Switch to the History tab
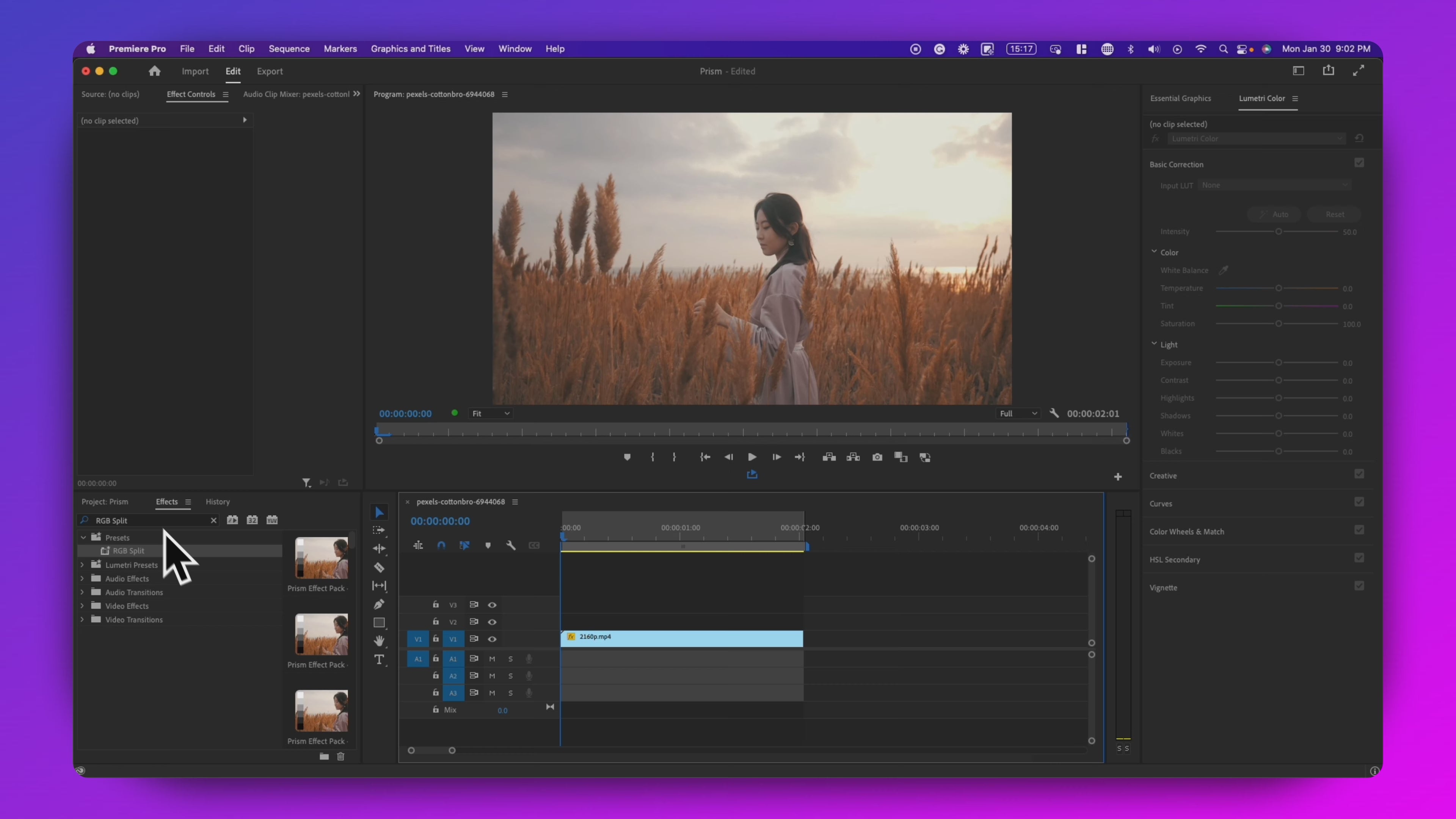 [x=218, y=502]
